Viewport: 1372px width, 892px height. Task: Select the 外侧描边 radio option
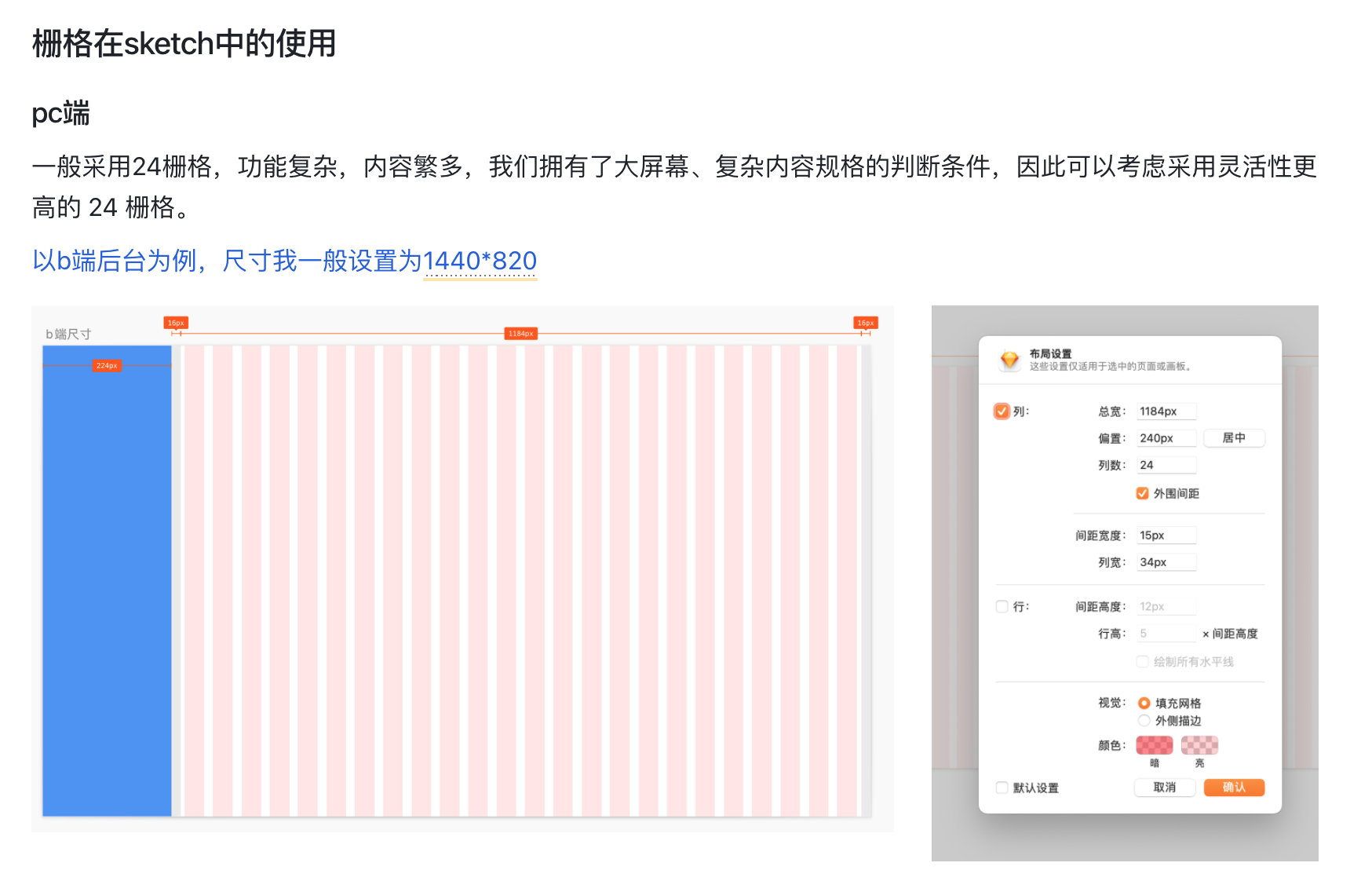point(1144,721)
